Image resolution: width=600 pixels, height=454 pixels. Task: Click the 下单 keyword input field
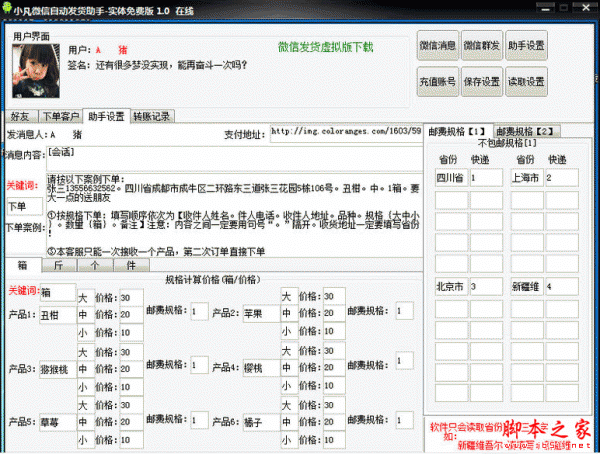coord(25,207)
